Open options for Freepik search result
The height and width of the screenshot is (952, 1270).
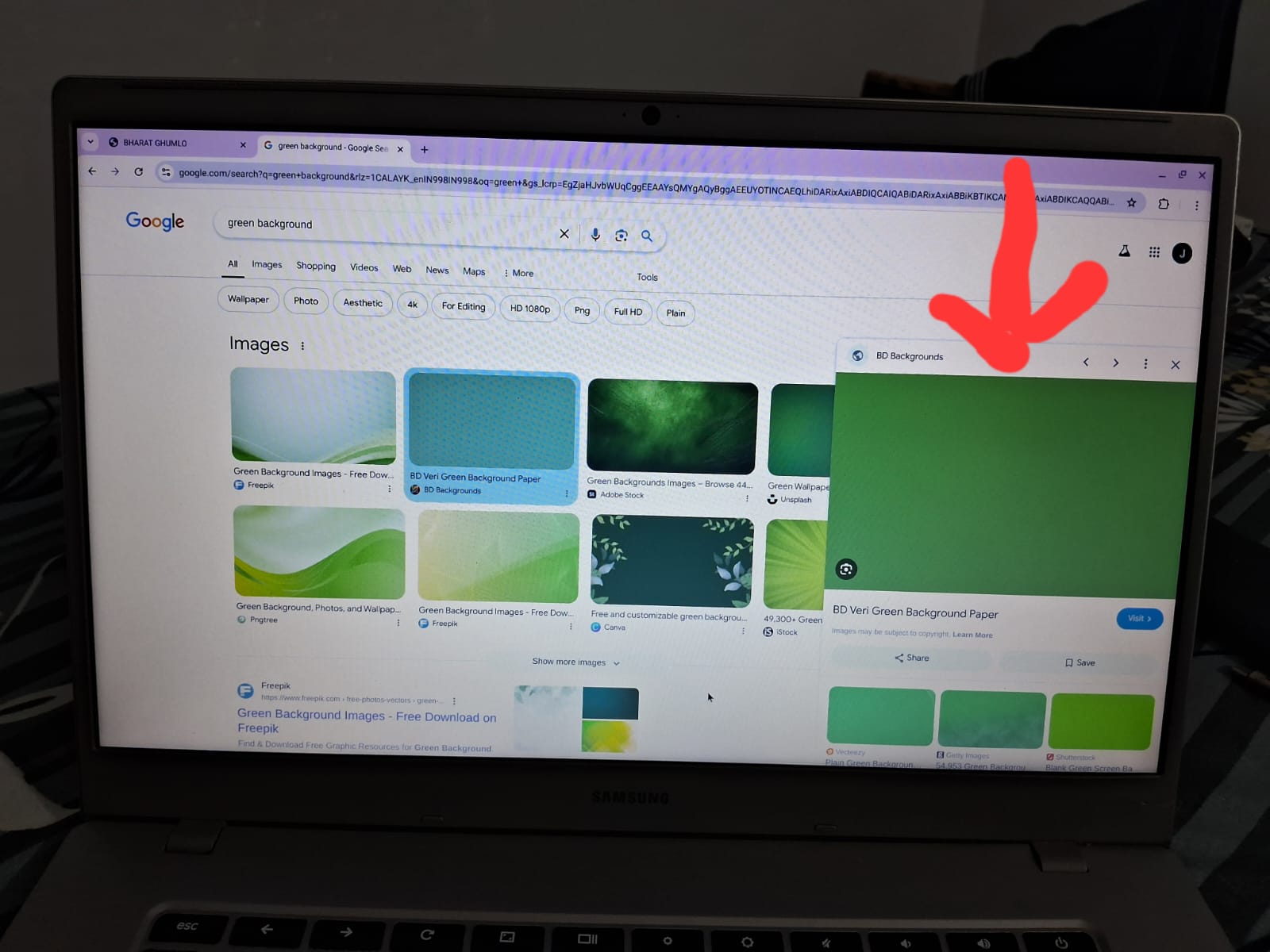(454, 701)
